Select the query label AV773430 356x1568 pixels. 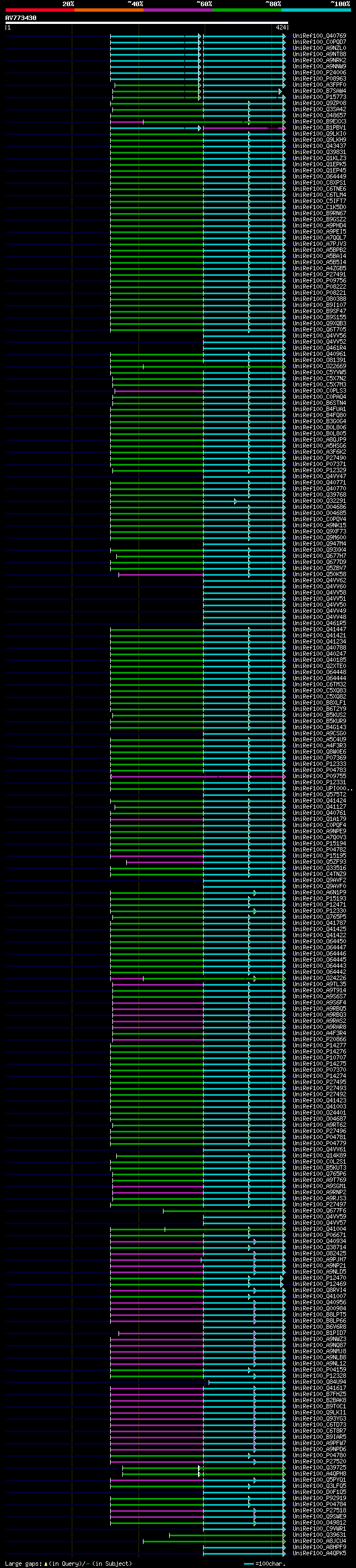pos(21,18)
